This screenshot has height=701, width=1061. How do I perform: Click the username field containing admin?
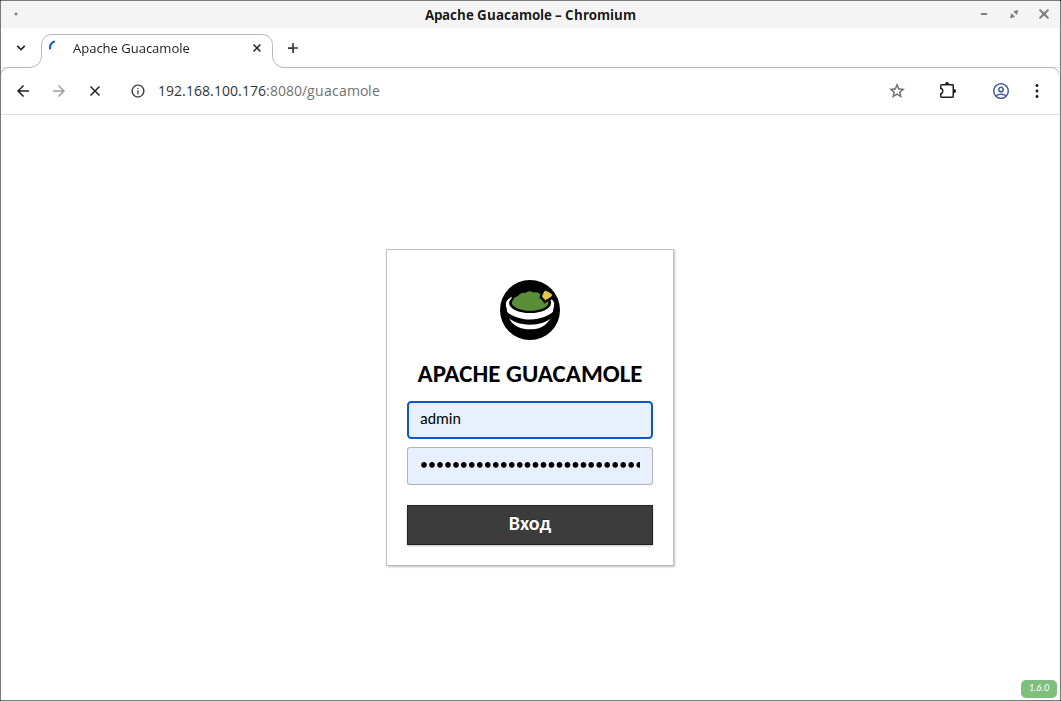pyautogui.click(x=530, y=420)
